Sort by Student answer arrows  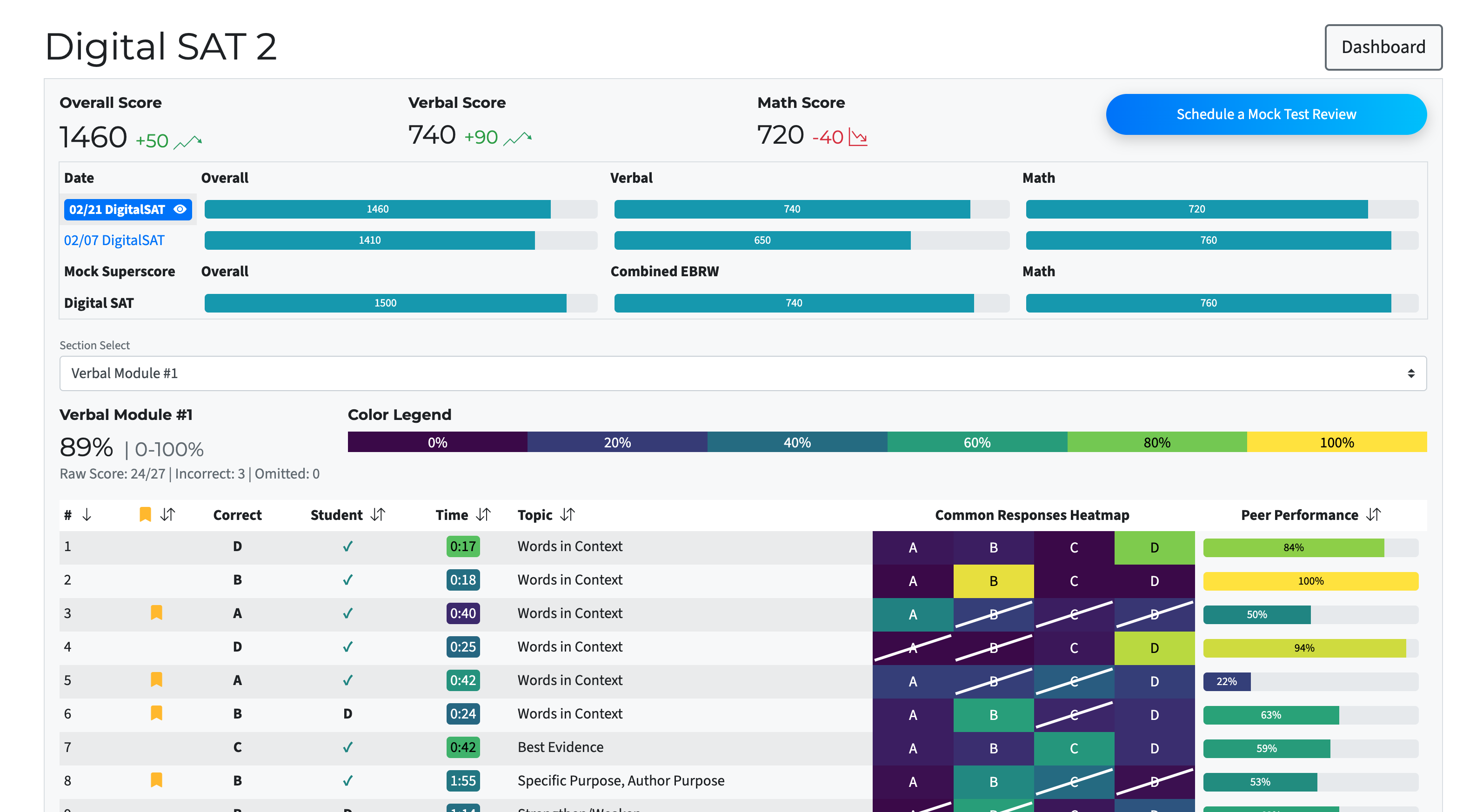point(378,514)
